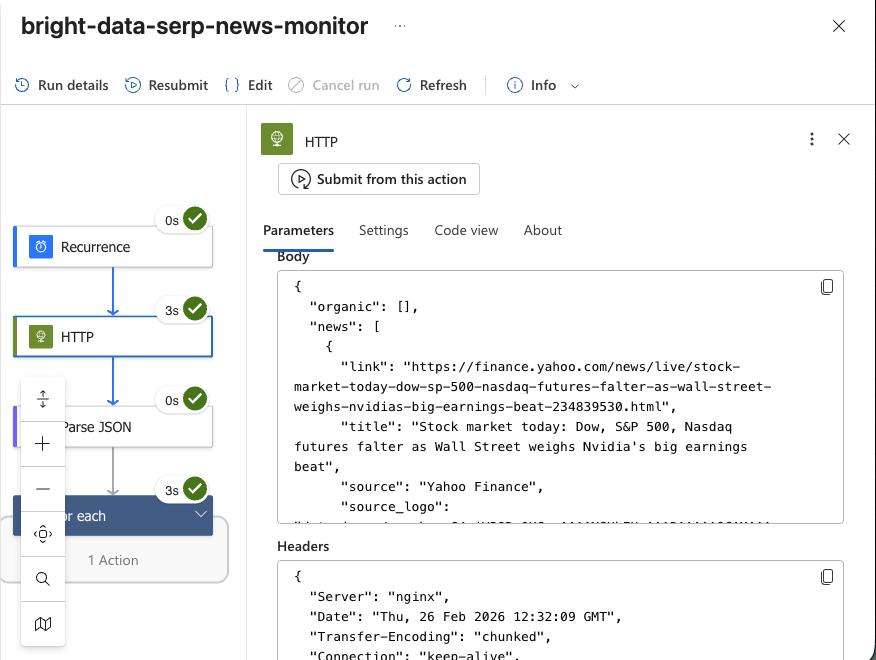Collapse the For each action chevron

201,515
